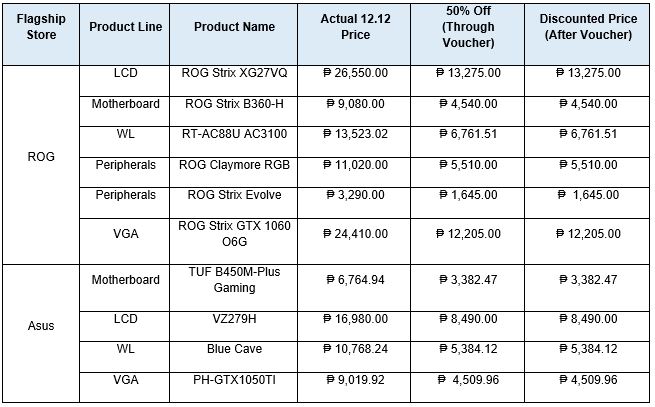The image size is (655, 407).
Task: Select the PH-GTX1050TI product cell
Action: (234, 387)
